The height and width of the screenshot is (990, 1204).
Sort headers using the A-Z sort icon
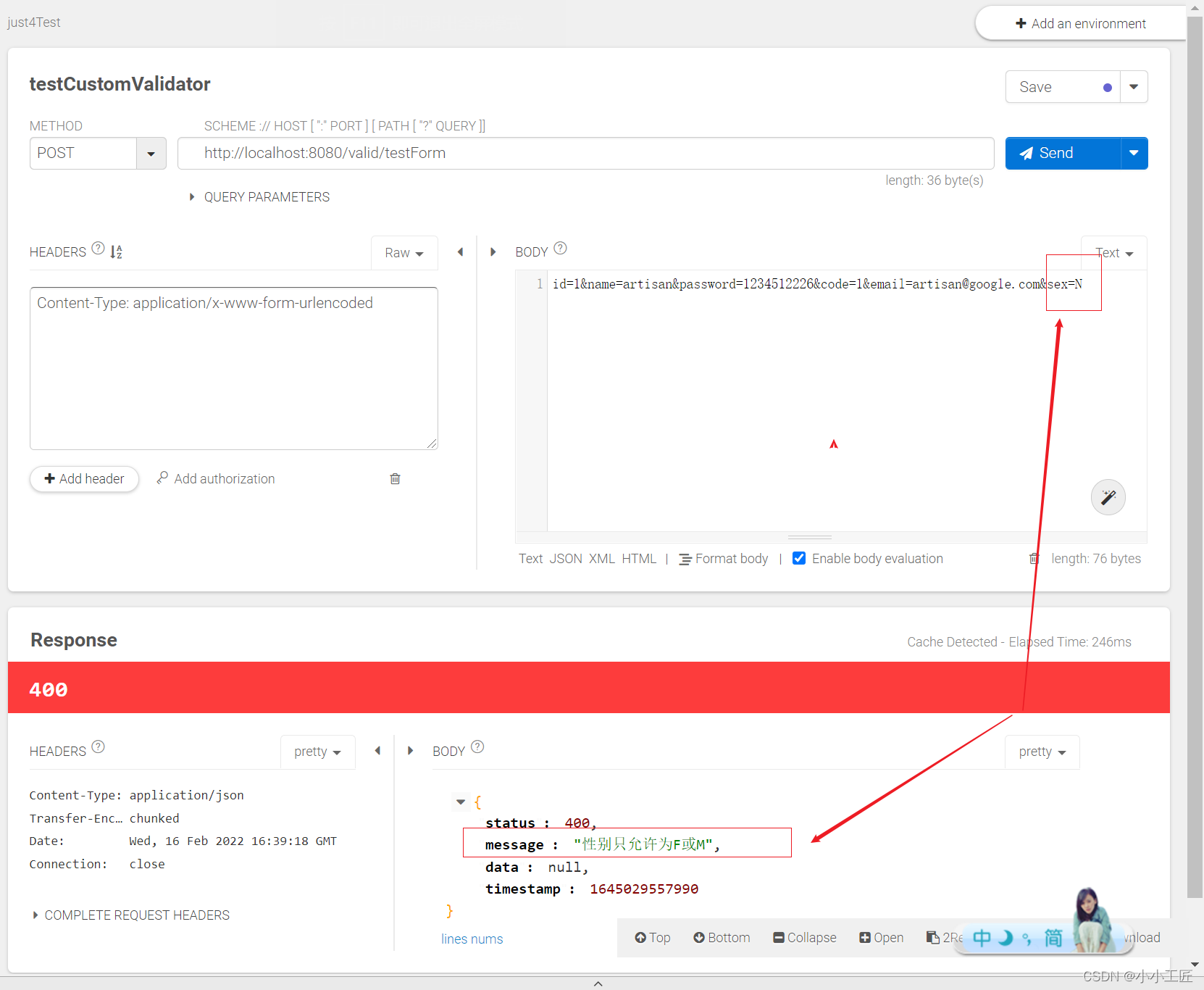[117, 251]
